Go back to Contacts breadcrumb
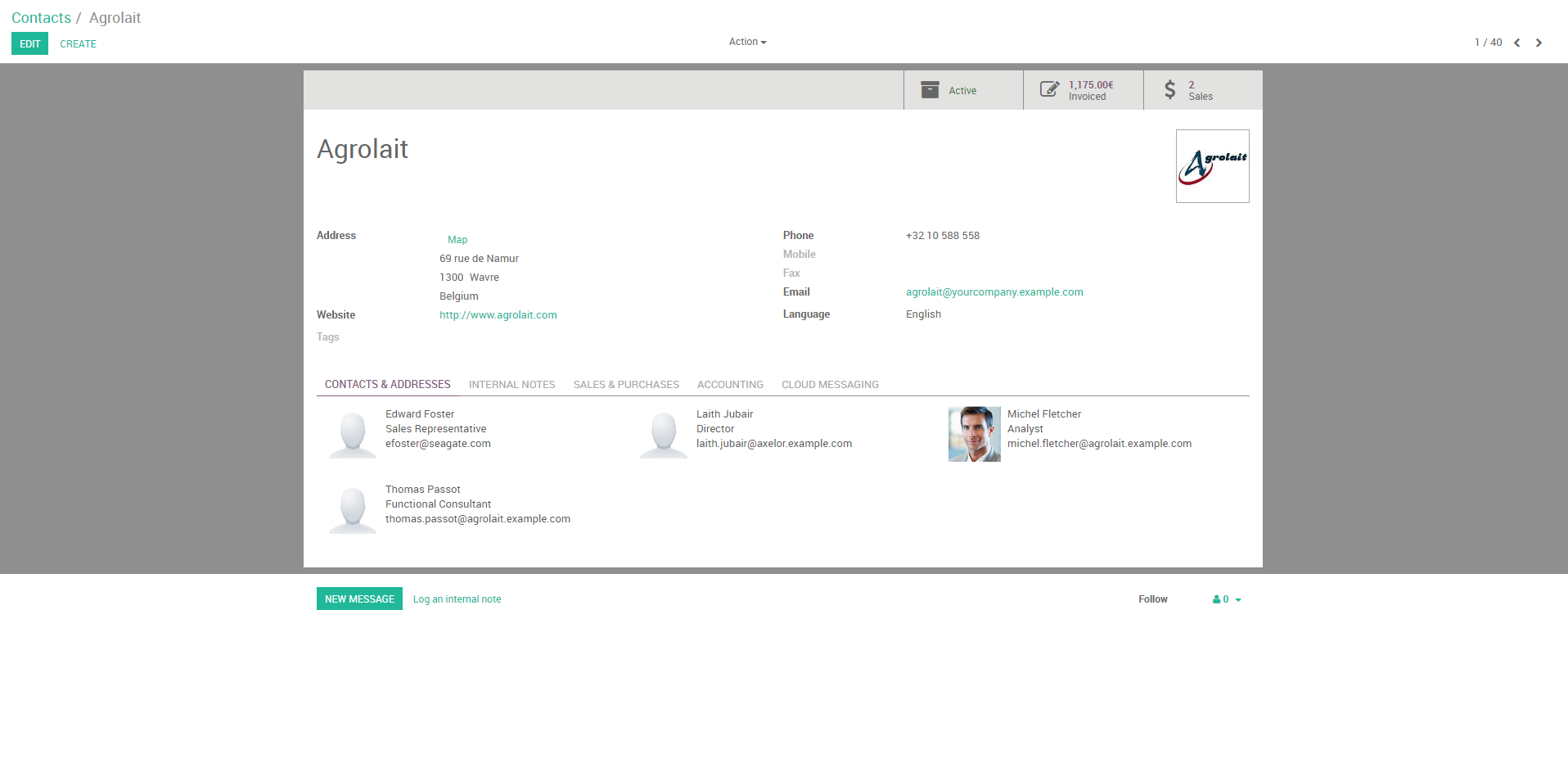 (41, 18)
